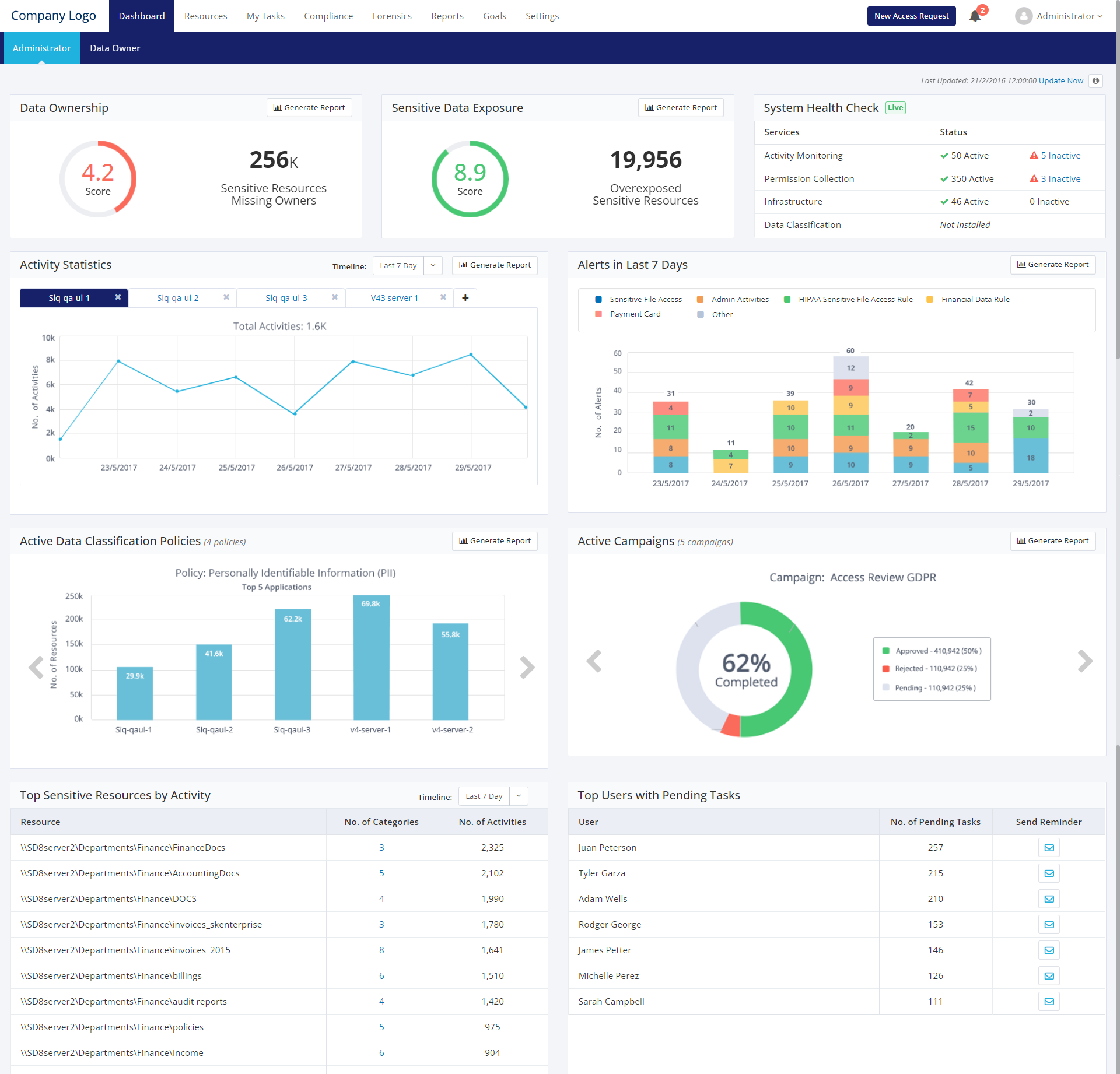Go to next classification policy chart
The height and width of the screenshot is (1074, 1120).
(x=527, y=668)
